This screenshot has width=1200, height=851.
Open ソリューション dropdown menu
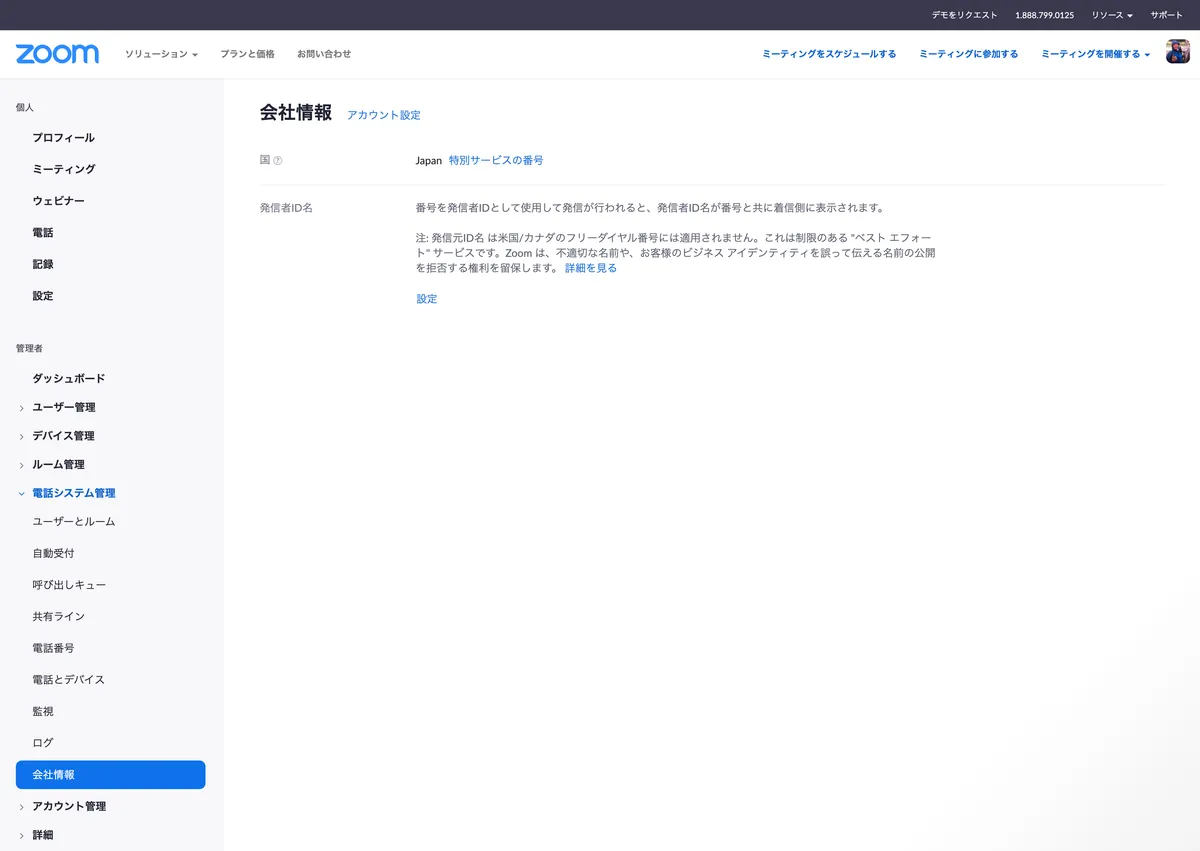coord(161,54)
